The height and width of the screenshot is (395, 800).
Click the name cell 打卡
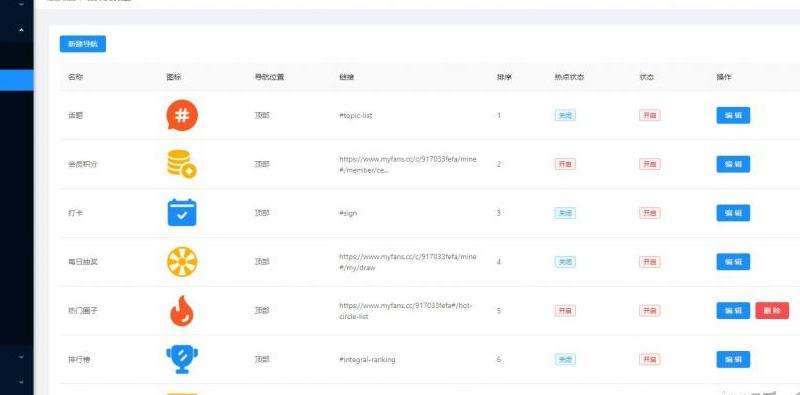[76, 213]
